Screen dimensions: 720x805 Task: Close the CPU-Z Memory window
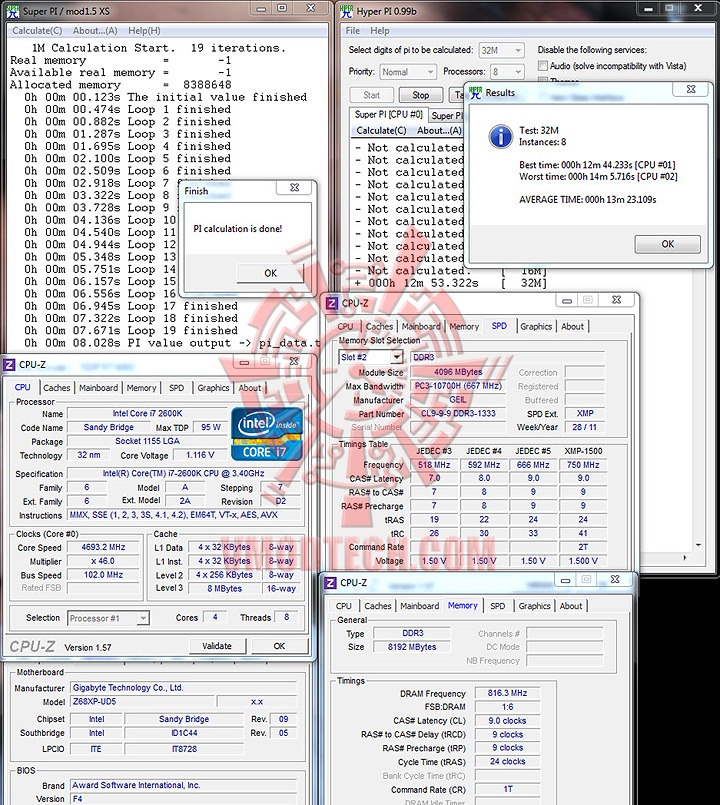(x=615, y=580)
